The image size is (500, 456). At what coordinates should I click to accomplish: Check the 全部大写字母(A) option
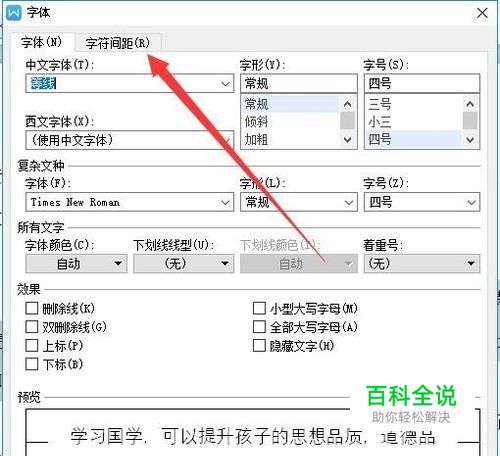tap(259, 327)
